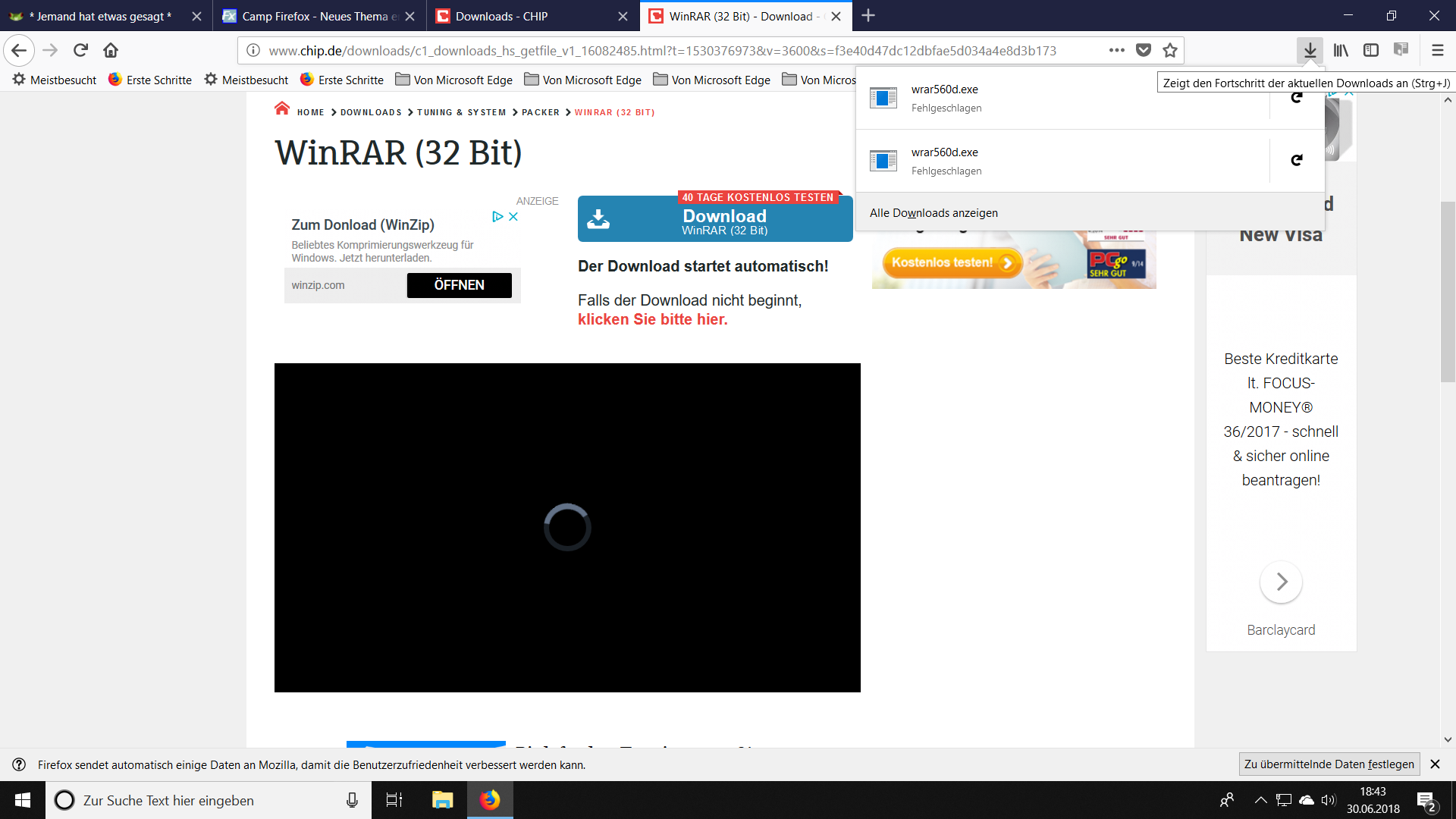Switch to Camp Firefox tab
The height and width of the screenshot is (819, 1456).
click(x=318, y=16)
